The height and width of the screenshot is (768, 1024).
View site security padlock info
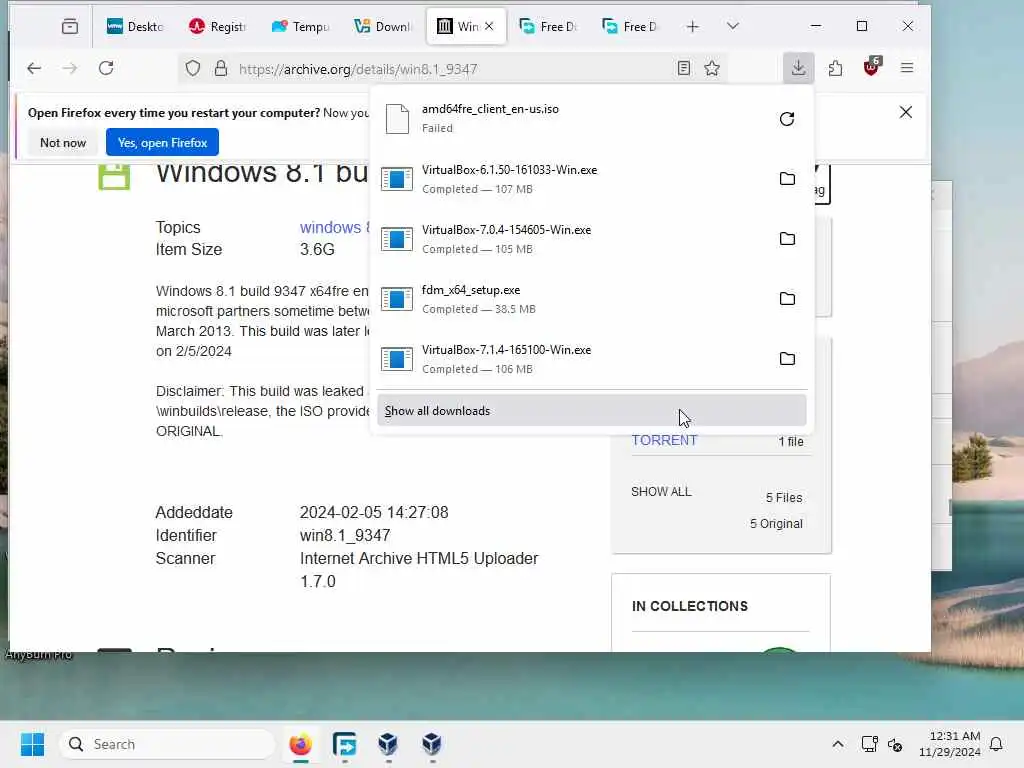click(221, 69)
